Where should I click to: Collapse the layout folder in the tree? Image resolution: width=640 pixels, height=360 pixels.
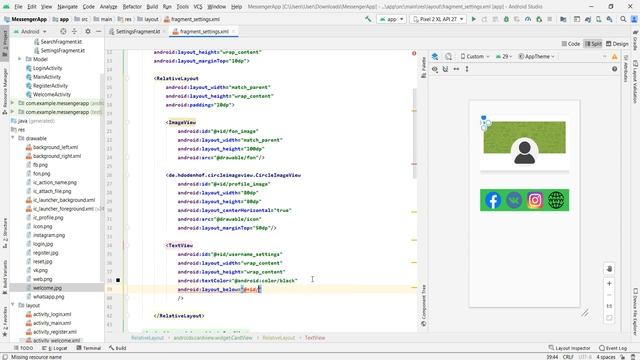pyautogui.click(x=13, y=305)
